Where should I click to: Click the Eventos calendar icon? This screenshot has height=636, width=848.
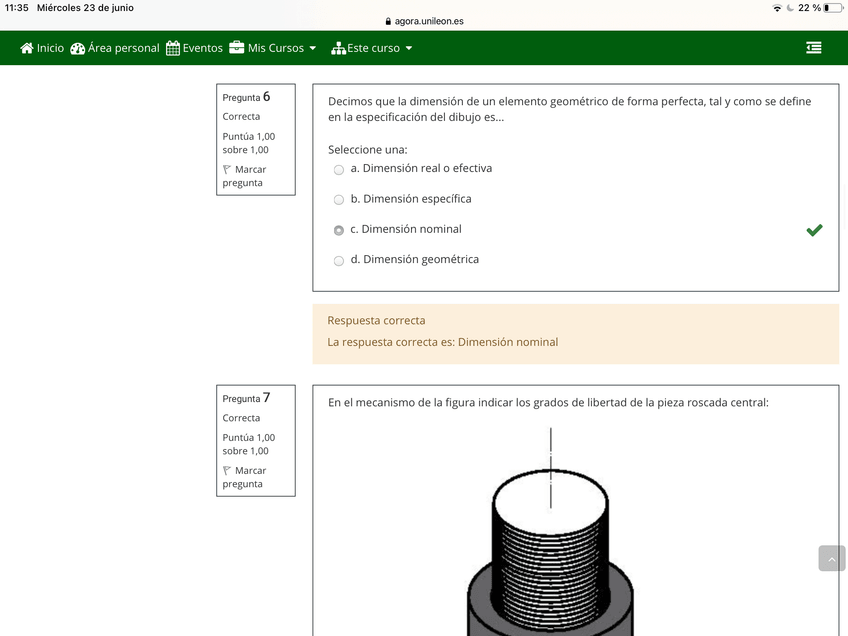(x=173, y=48)
